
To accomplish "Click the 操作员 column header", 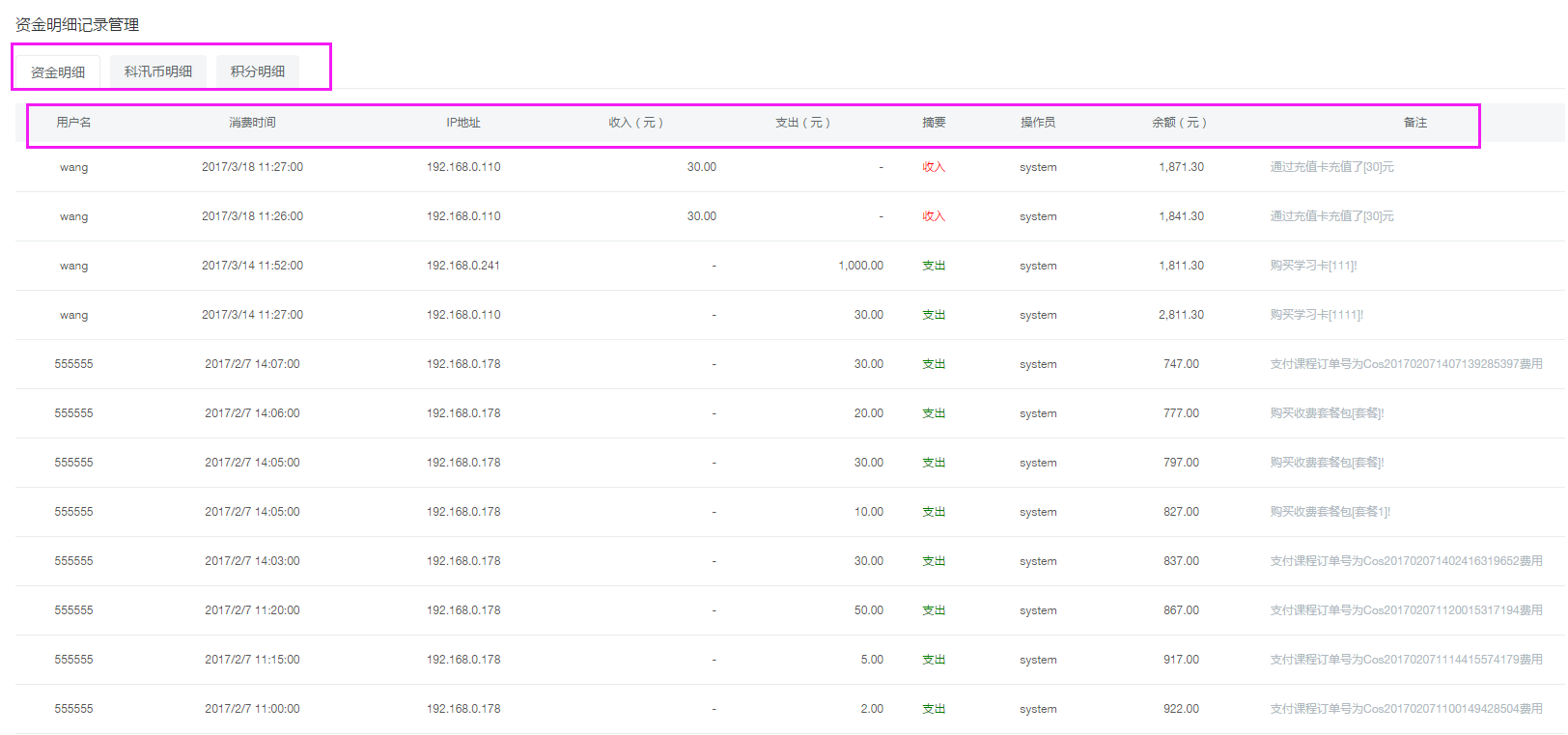I will click(x=1038, y=123).
